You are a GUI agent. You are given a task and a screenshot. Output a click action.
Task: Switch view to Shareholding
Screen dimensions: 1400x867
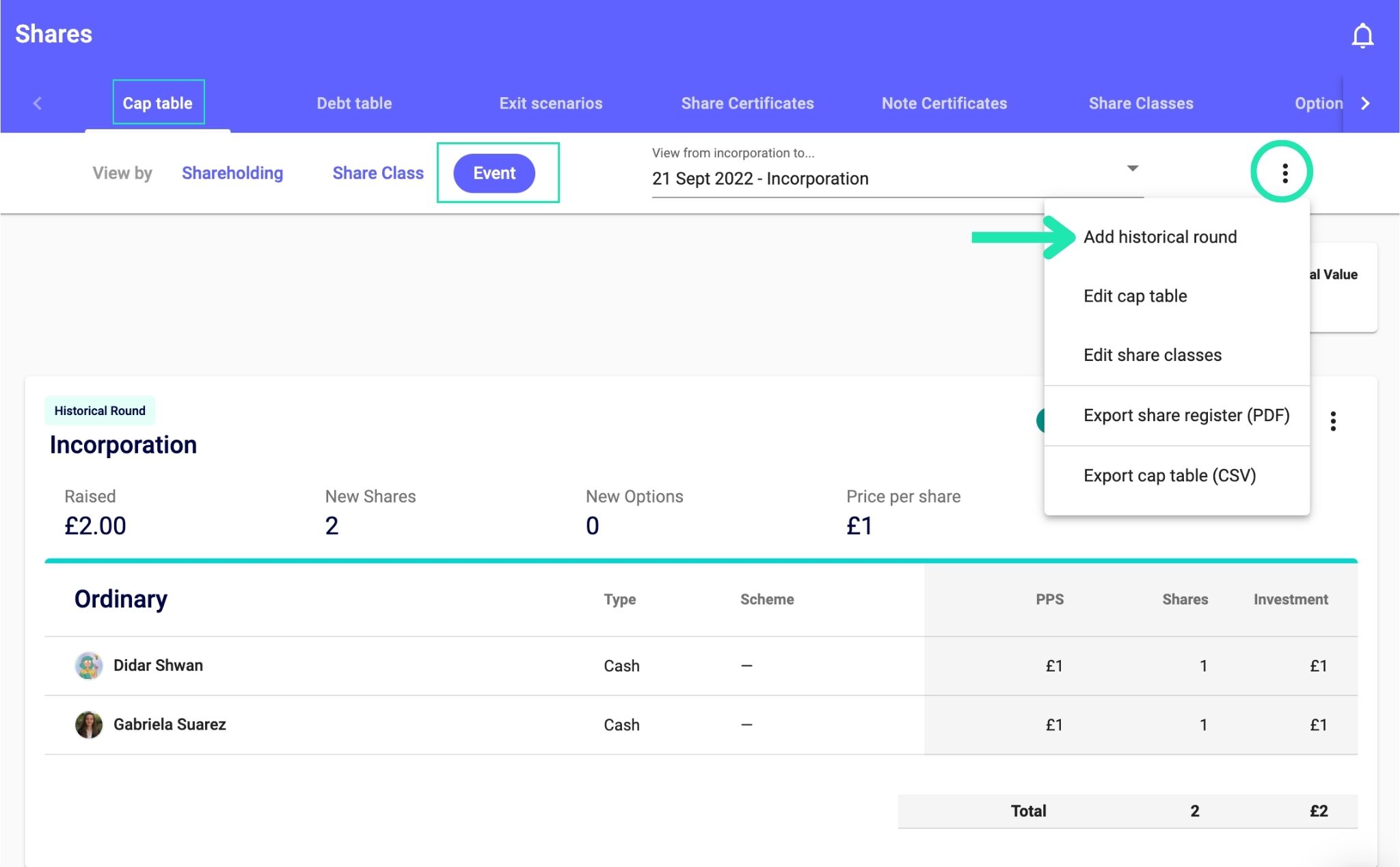point(232,173)
